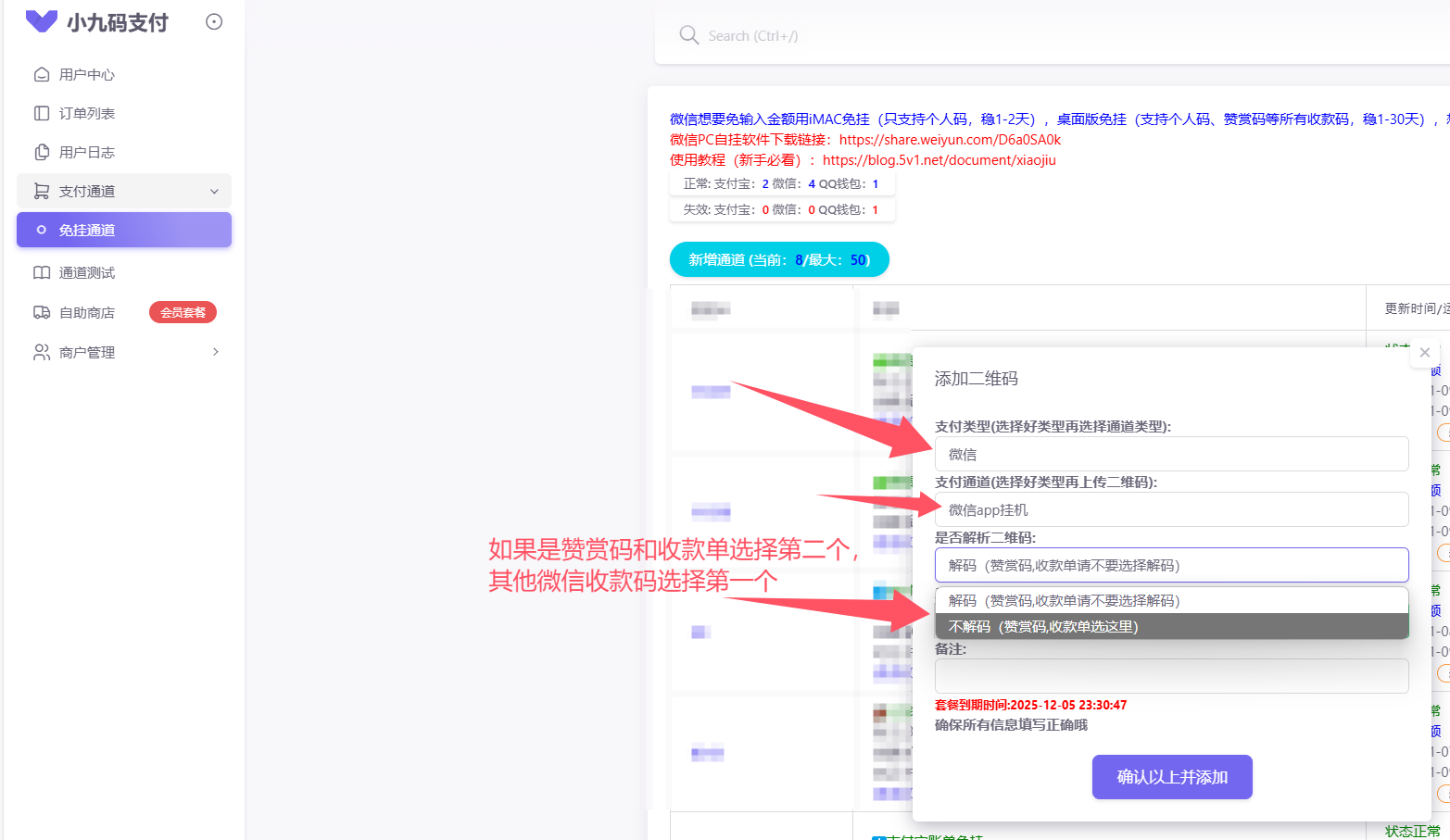Click the 商户管理 users icon
The height and width of the screenshot is (840, 1450).
coord(42,353)
